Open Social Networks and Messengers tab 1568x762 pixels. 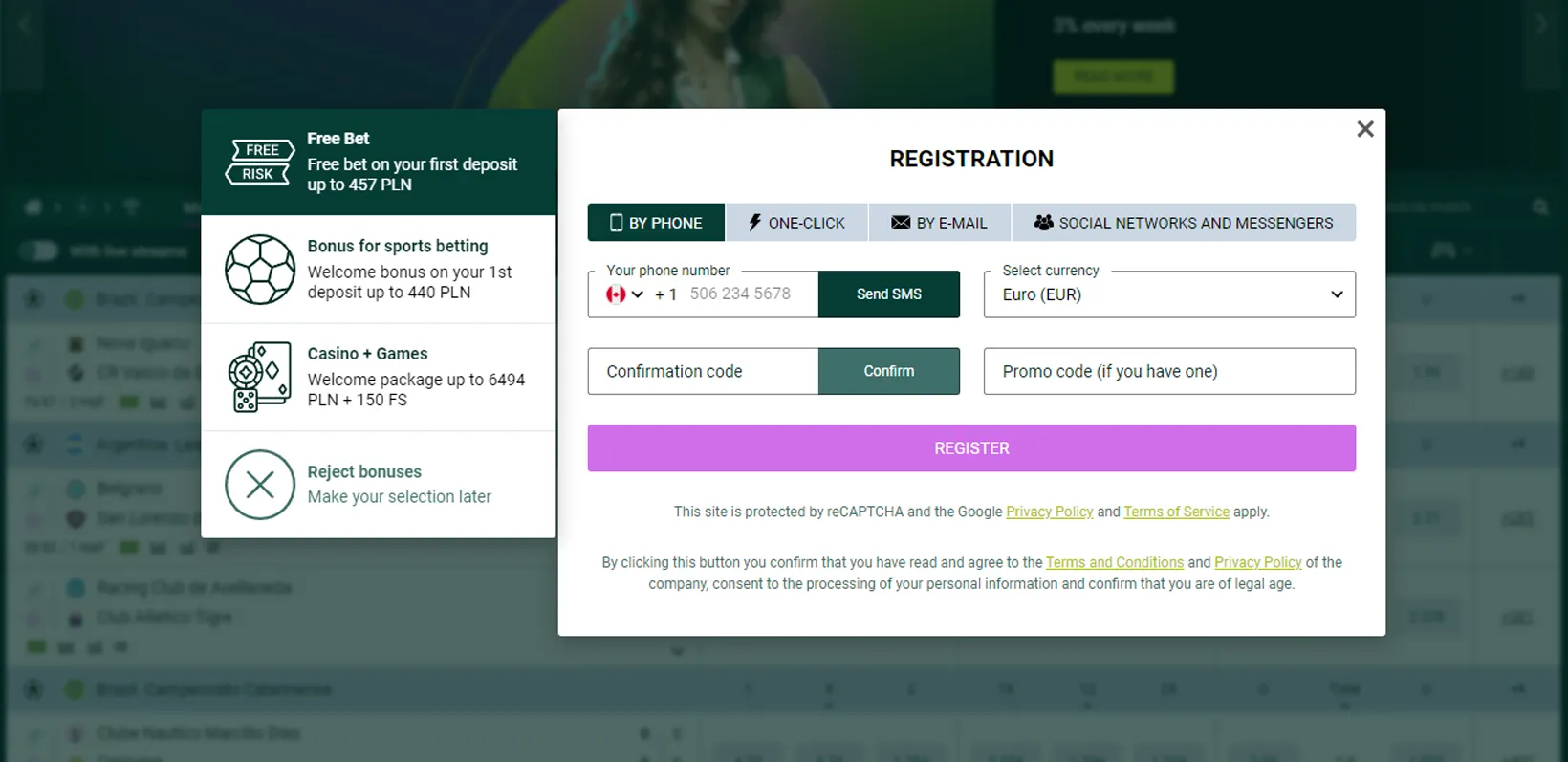[1194, 223]
